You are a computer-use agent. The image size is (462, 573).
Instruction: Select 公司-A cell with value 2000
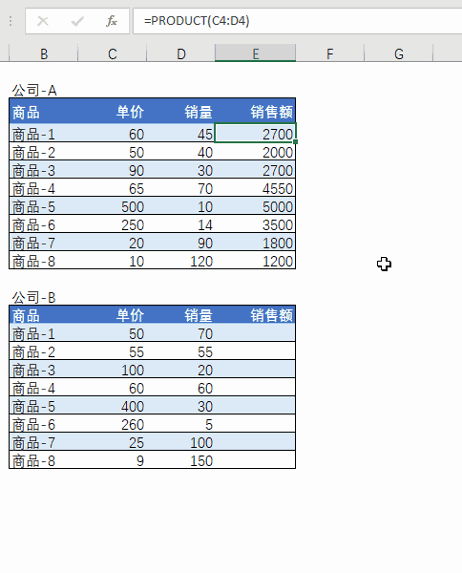point(255,152)
